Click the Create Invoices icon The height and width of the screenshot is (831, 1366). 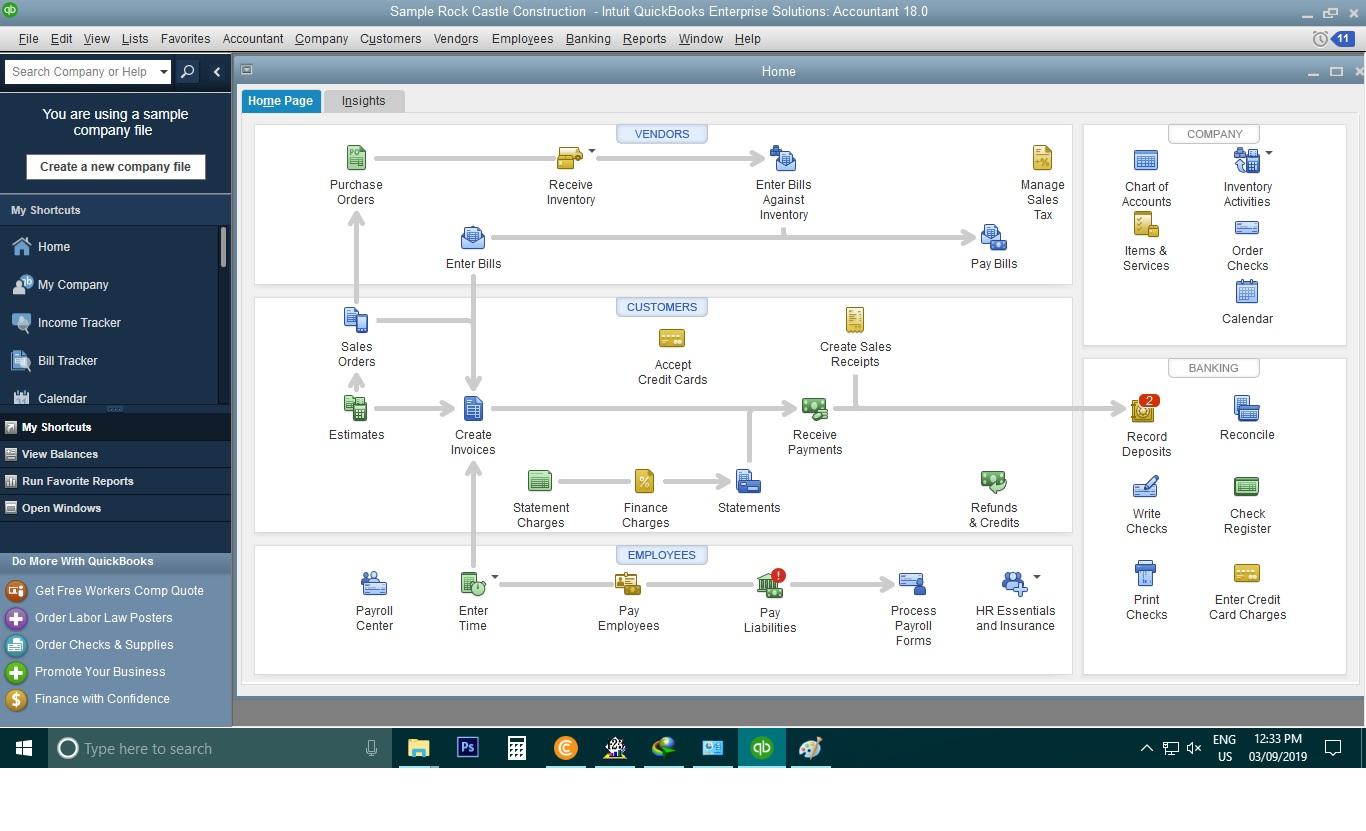click(x=473, y=409)
